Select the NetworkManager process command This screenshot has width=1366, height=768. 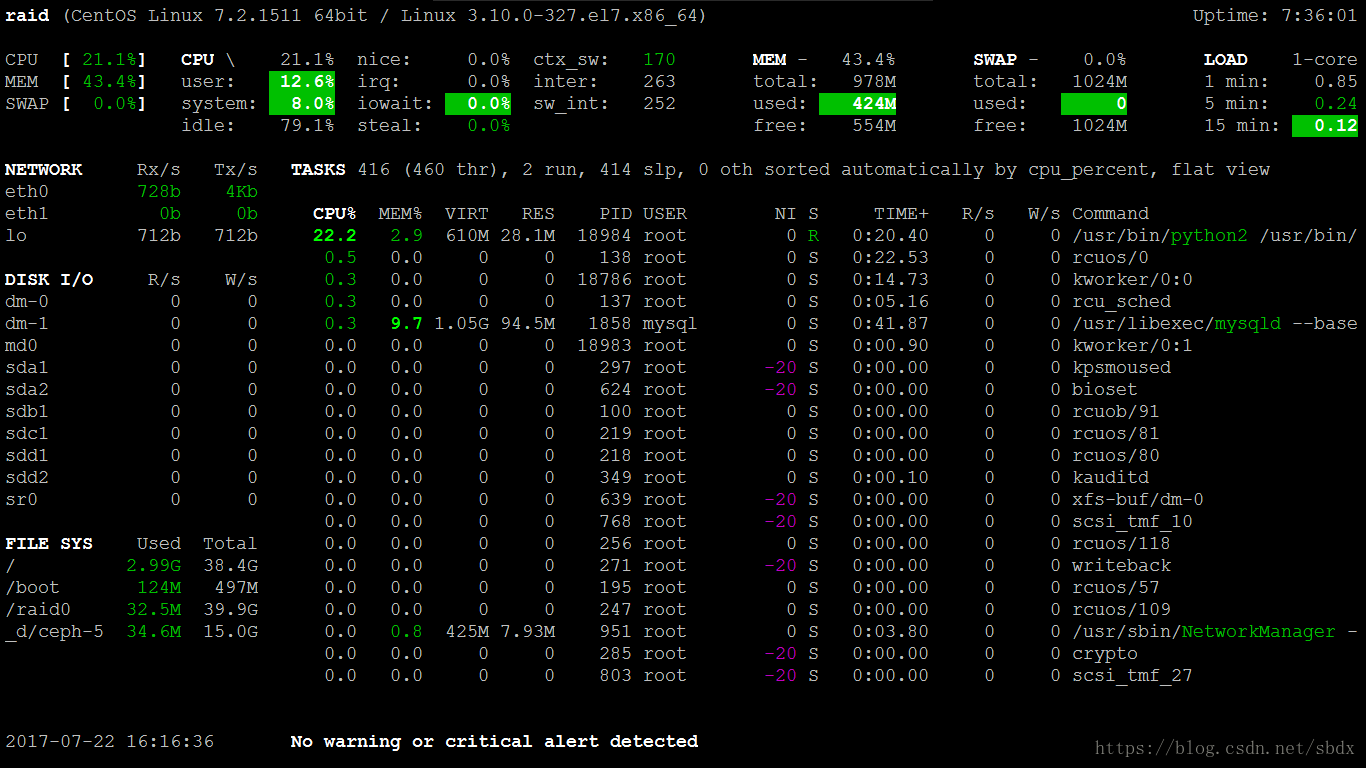[1215, 632]
